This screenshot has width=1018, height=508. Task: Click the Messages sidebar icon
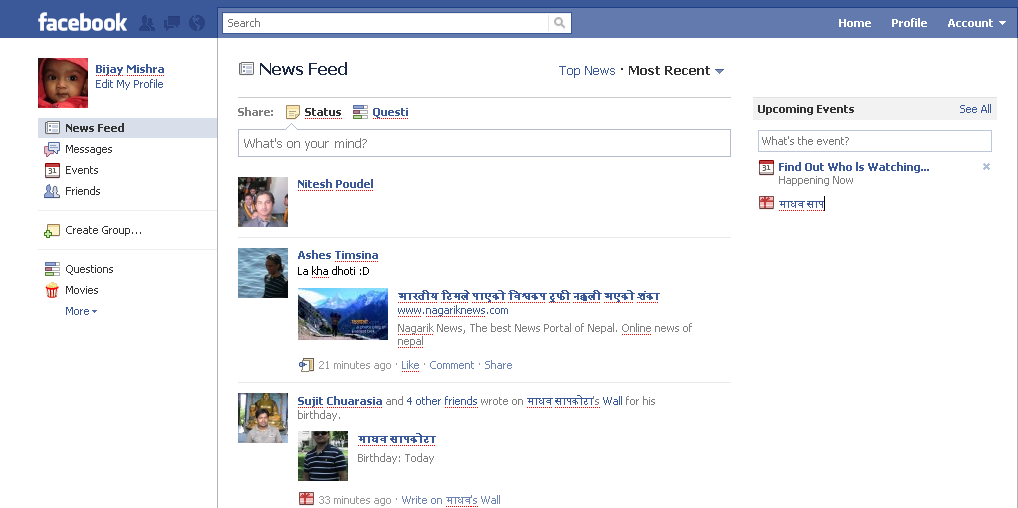point(52,149)
